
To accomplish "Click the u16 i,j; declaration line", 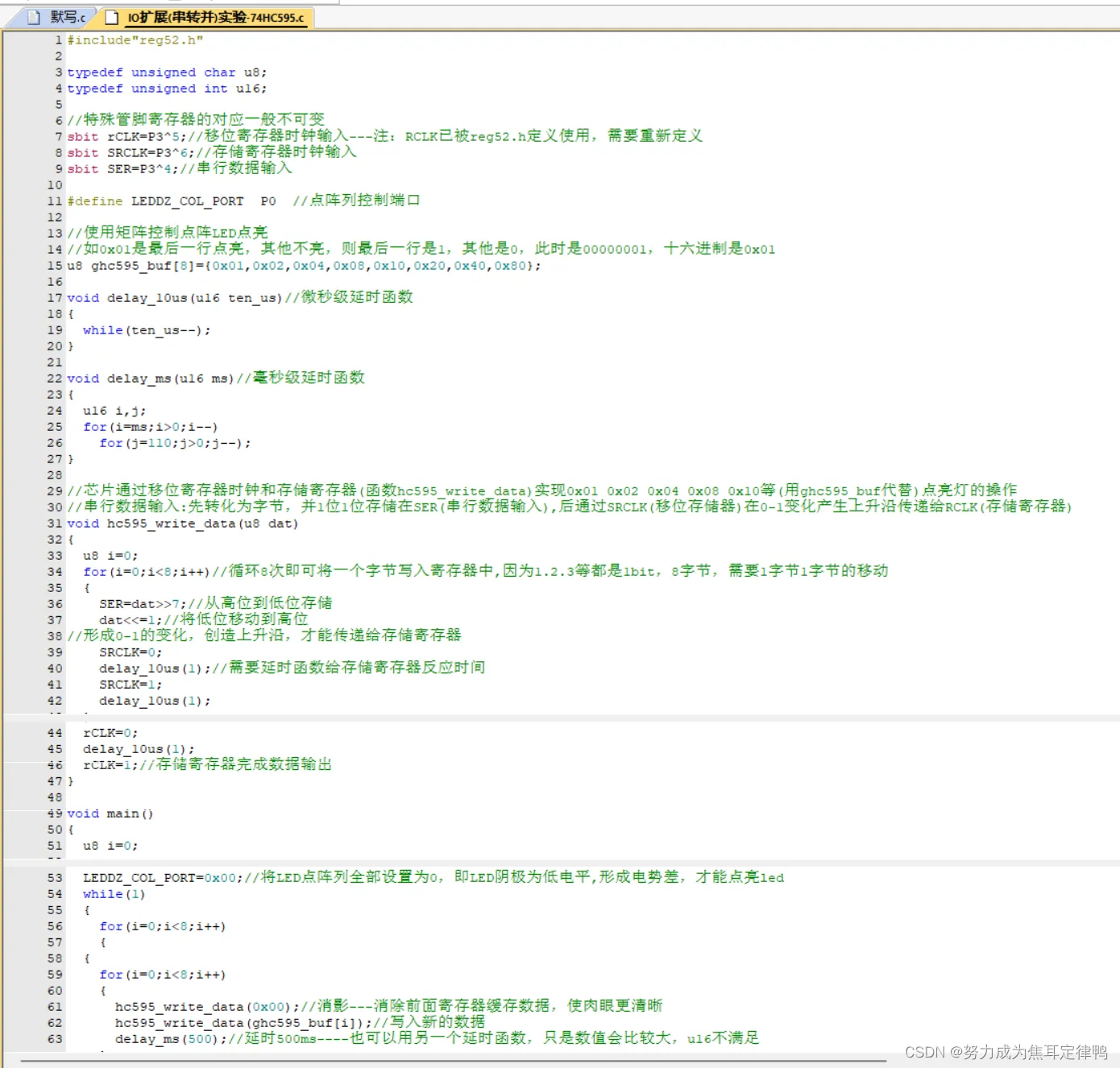I will (x=114, y=411).
